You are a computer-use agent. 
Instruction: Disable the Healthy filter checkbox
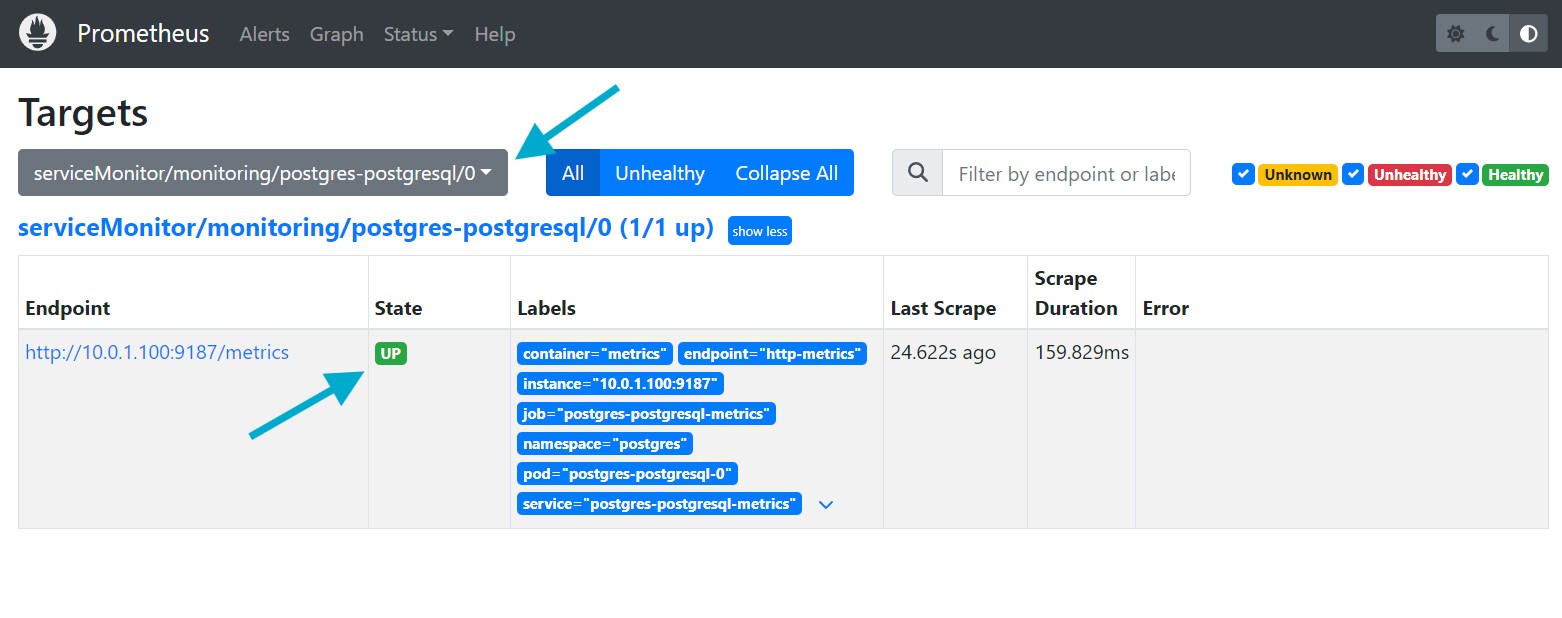(x=1467, y=174)
